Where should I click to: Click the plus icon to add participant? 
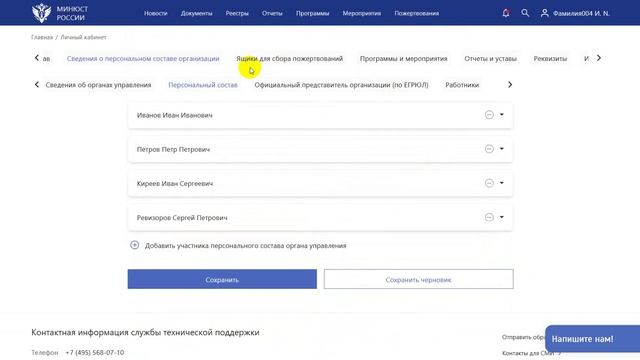[x=134, y=245]
